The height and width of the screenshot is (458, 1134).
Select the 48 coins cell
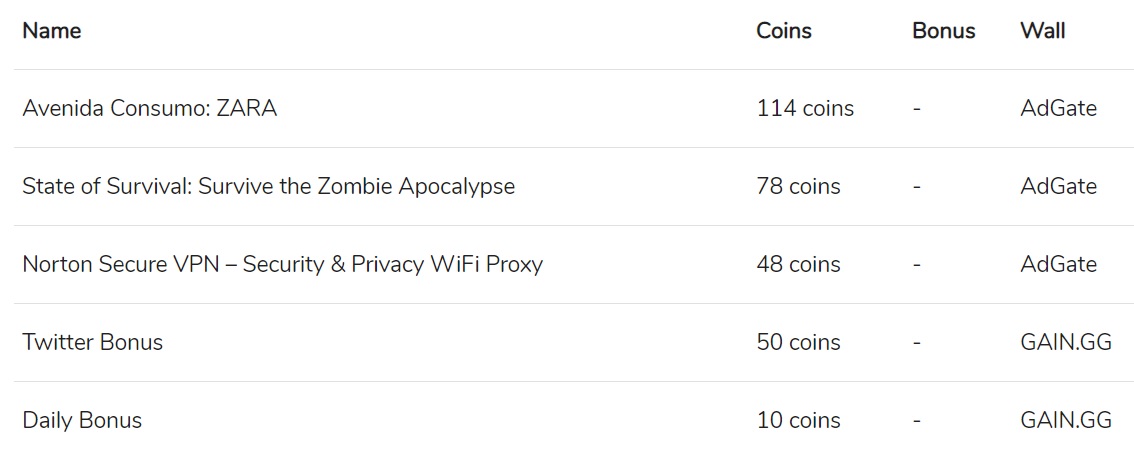(799, 265)
